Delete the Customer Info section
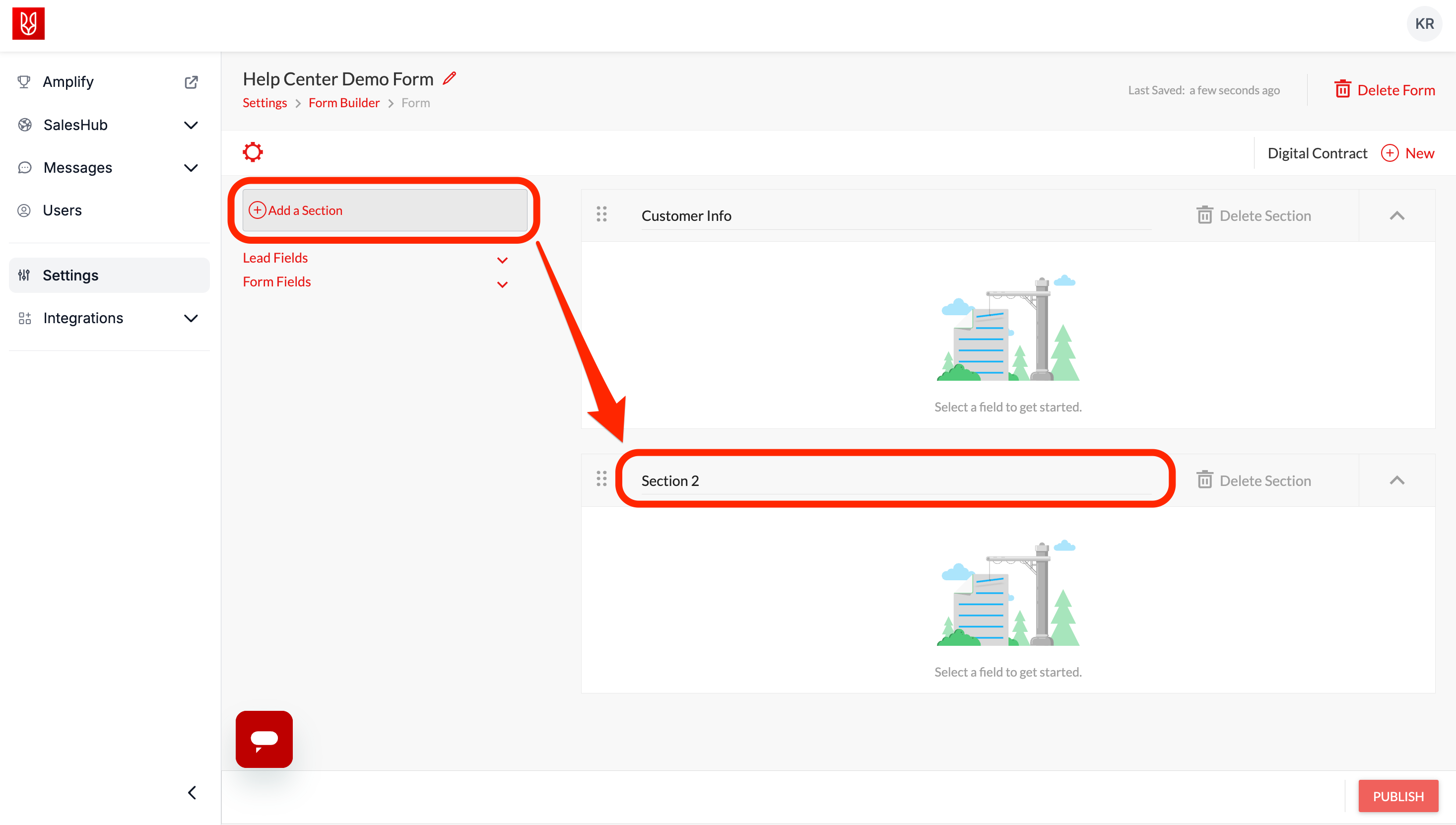Screen dimensions: 1456x825 1253,216
